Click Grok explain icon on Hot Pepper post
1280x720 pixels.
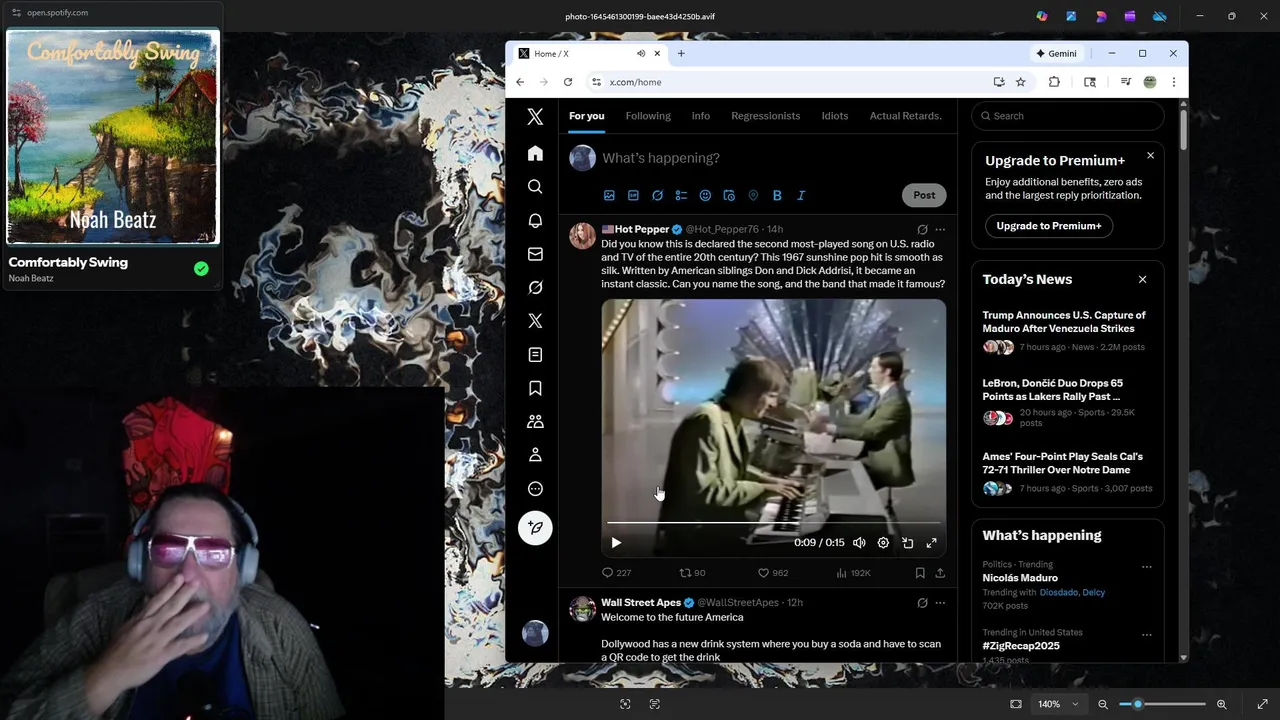922,230
